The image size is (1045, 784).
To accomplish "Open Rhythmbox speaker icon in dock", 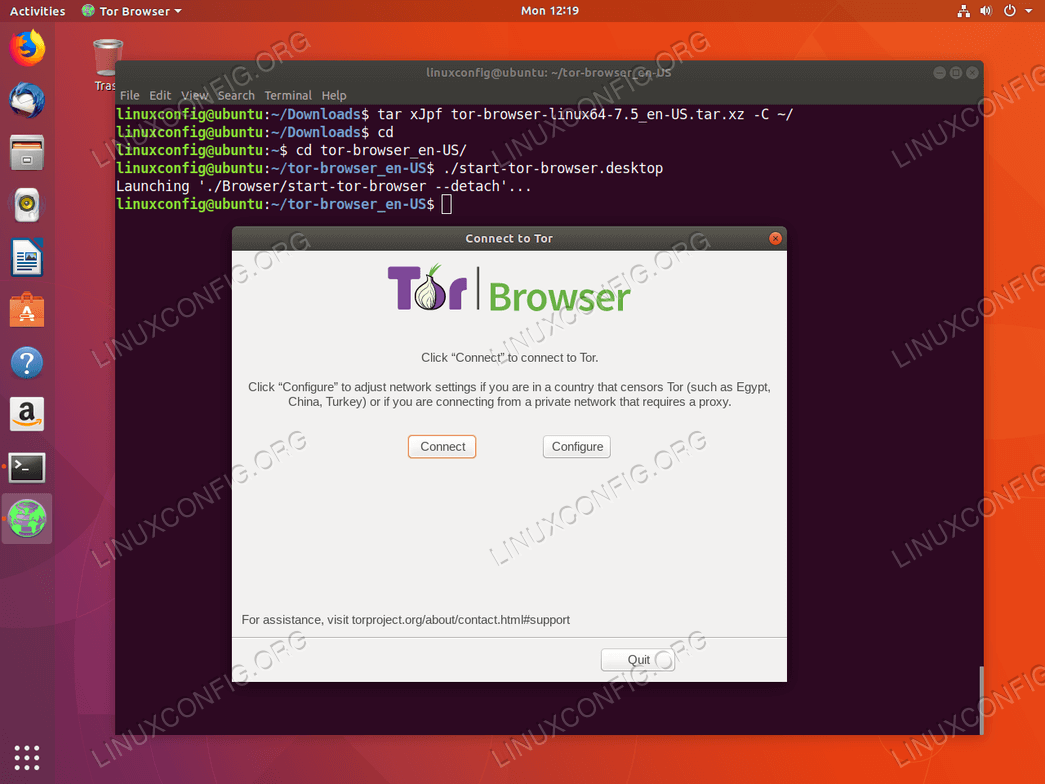I will [27, 205].
